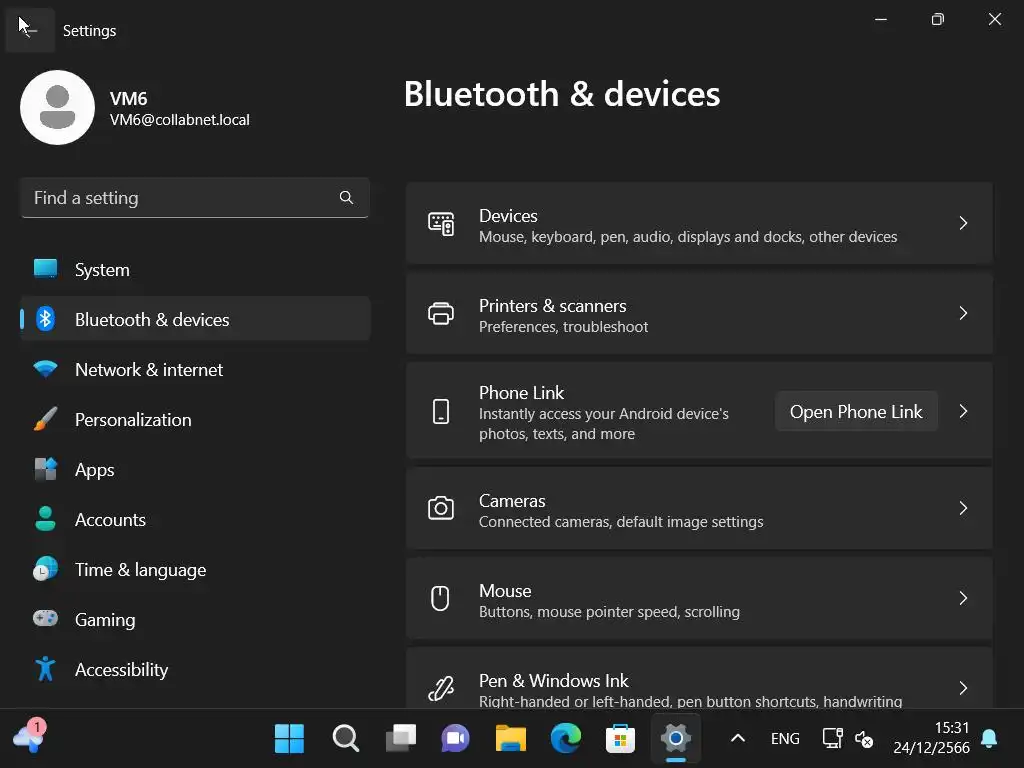1024x768 pixels.
Task: Click the Apps icon in sidebar
Action: [45, 469]
